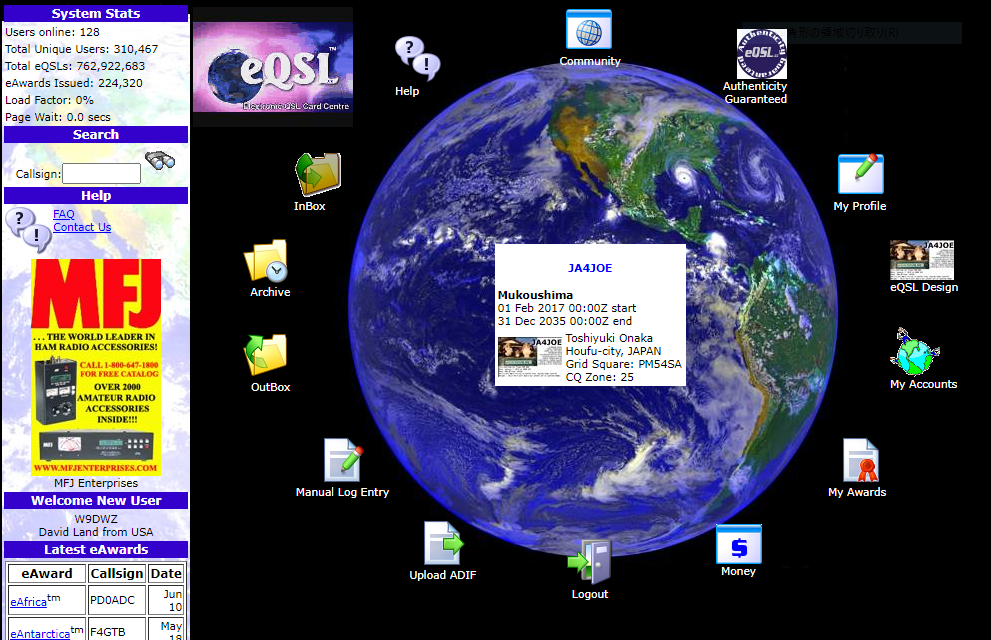Click the binoculars search icon
The height and width of the screenshot is (640, 991).
pyautogui.click(x=160, y=160)
